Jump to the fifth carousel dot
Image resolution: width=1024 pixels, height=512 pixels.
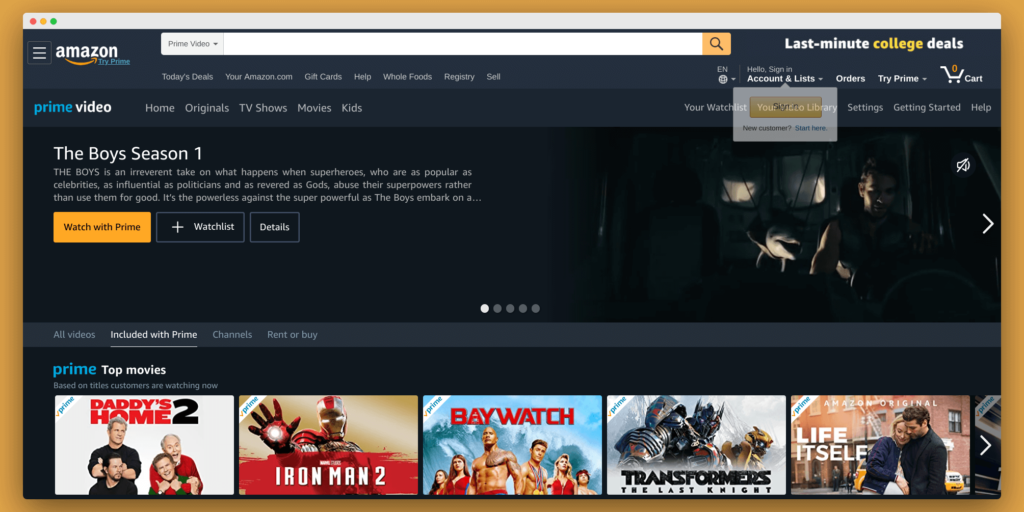536,308
